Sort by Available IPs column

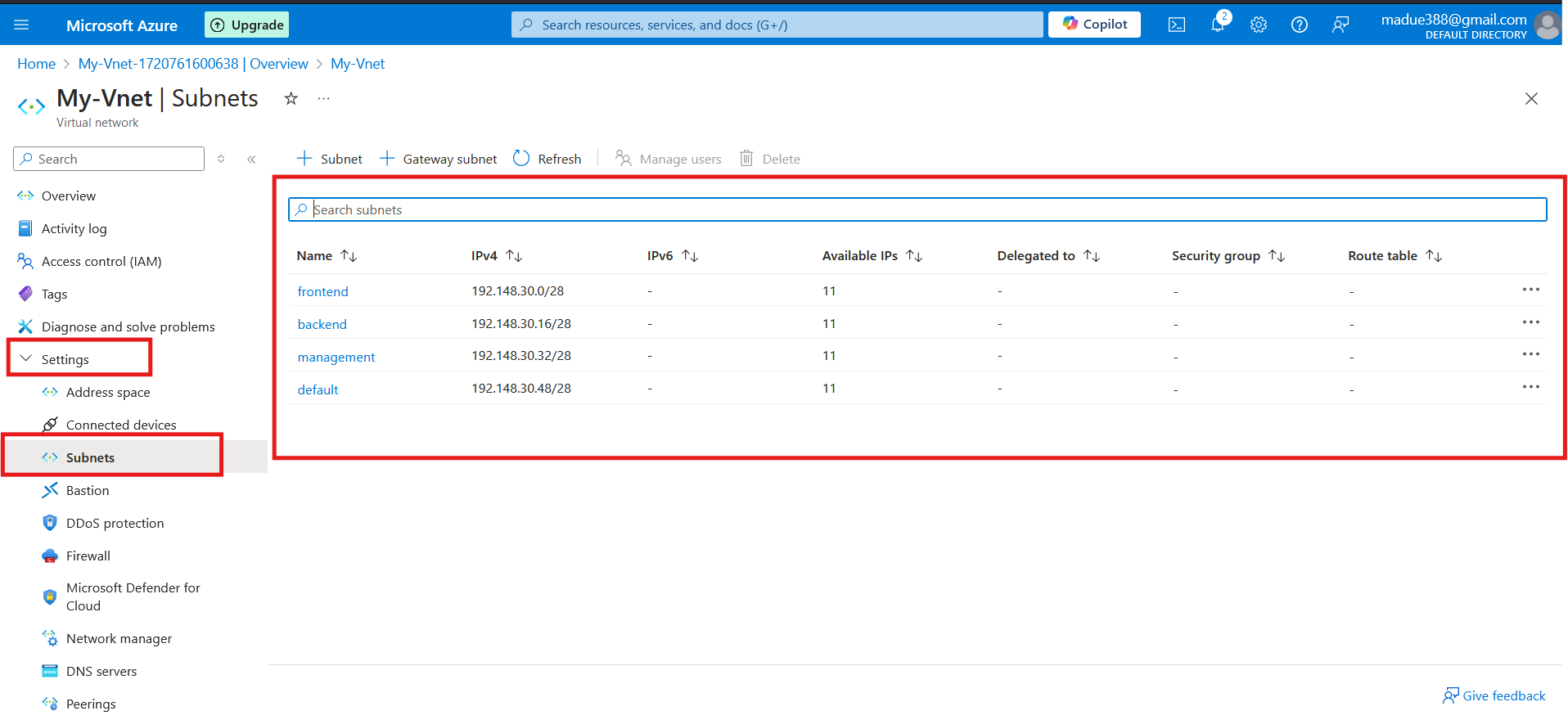click(x=872, y=256)
